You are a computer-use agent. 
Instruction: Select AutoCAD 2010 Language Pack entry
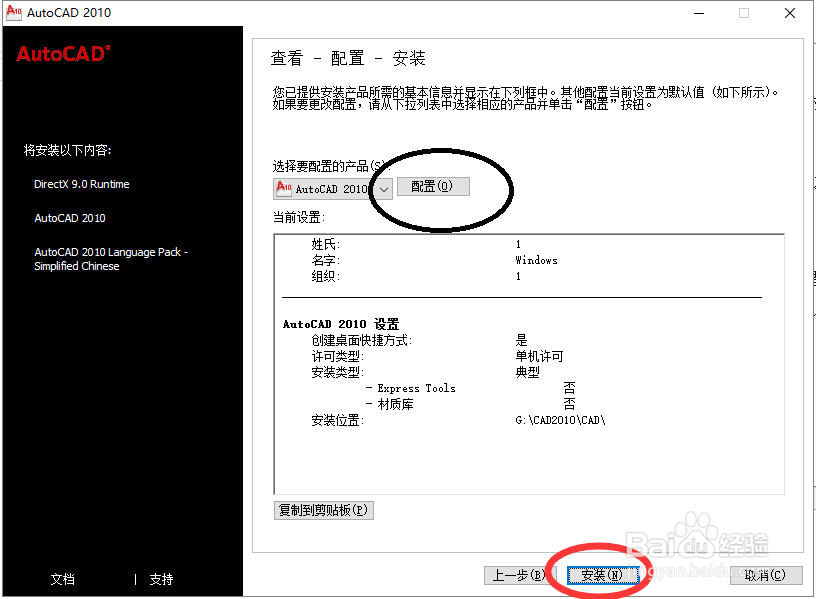(111, 259)
